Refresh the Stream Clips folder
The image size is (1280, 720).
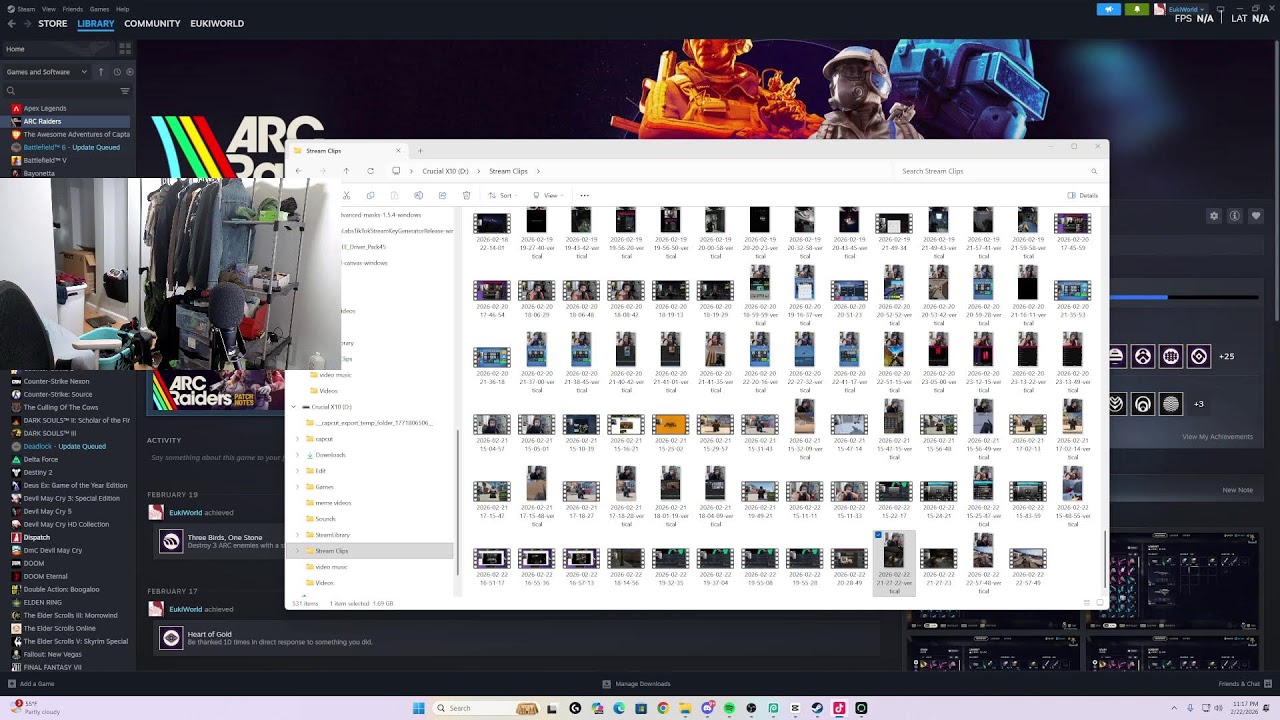[x=370, y=171]
